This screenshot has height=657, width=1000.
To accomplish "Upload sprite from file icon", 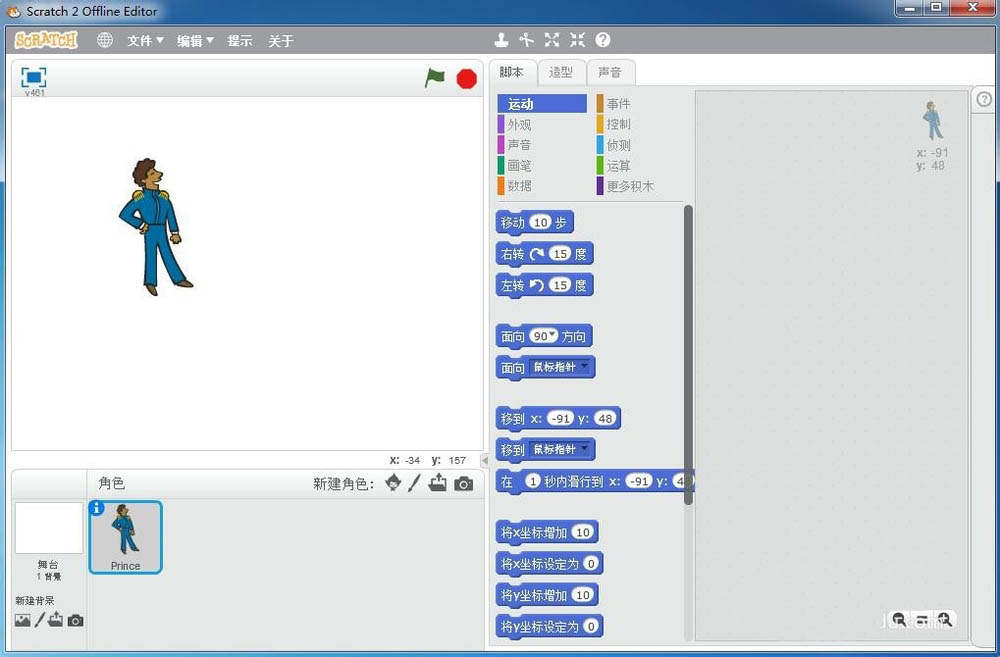I will (x=437, y=483).
